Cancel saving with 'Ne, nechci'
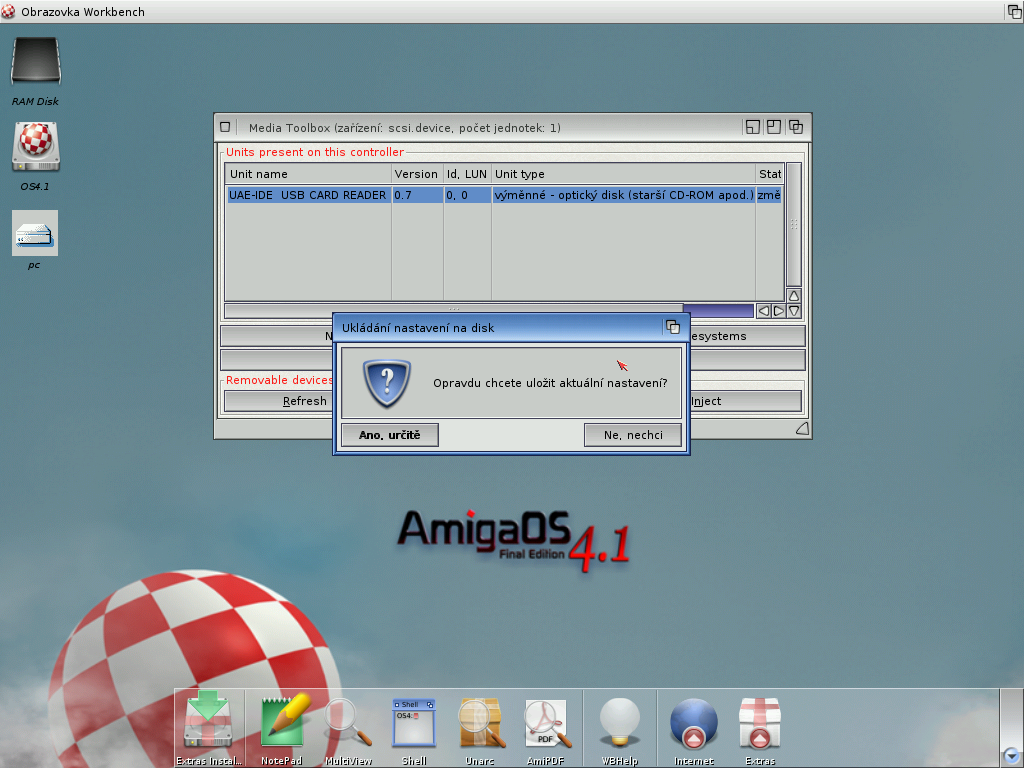The height and width of the screenshot is (768, 1024). pos(632,435)
